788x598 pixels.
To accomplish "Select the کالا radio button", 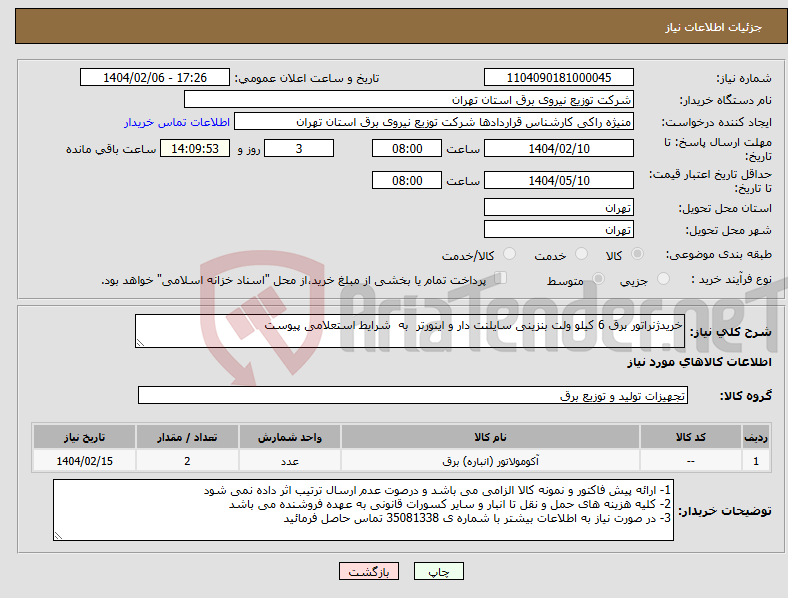I will (x=637, y=254).
